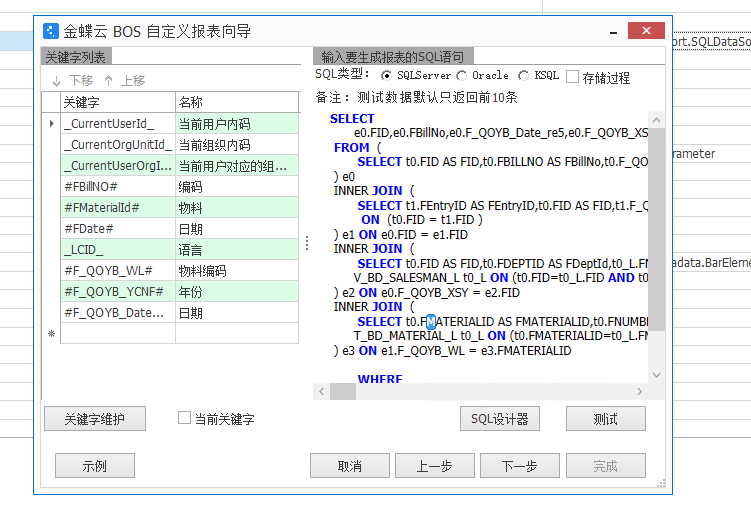Select the #FMaterialId# keyword row

coord(117,208)
